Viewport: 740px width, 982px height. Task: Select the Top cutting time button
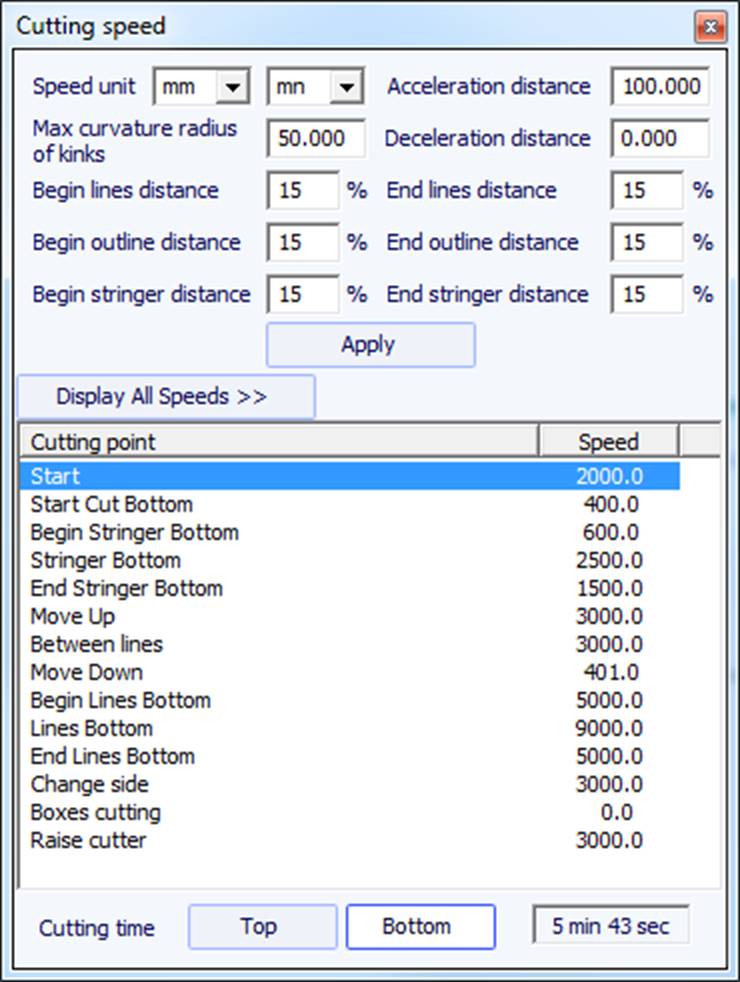coord(262,926)
